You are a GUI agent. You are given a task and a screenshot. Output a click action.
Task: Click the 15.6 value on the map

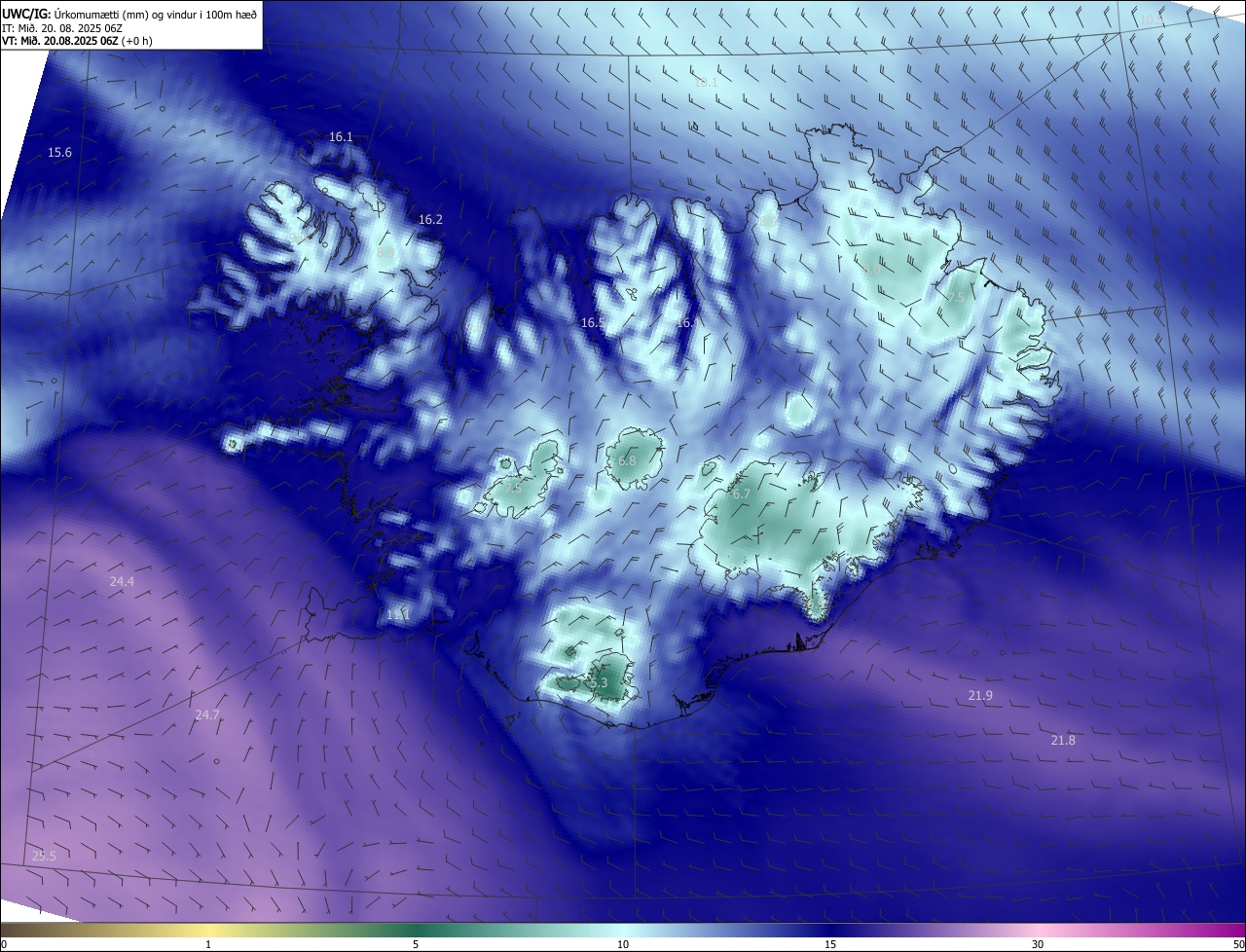coord(60,153)
